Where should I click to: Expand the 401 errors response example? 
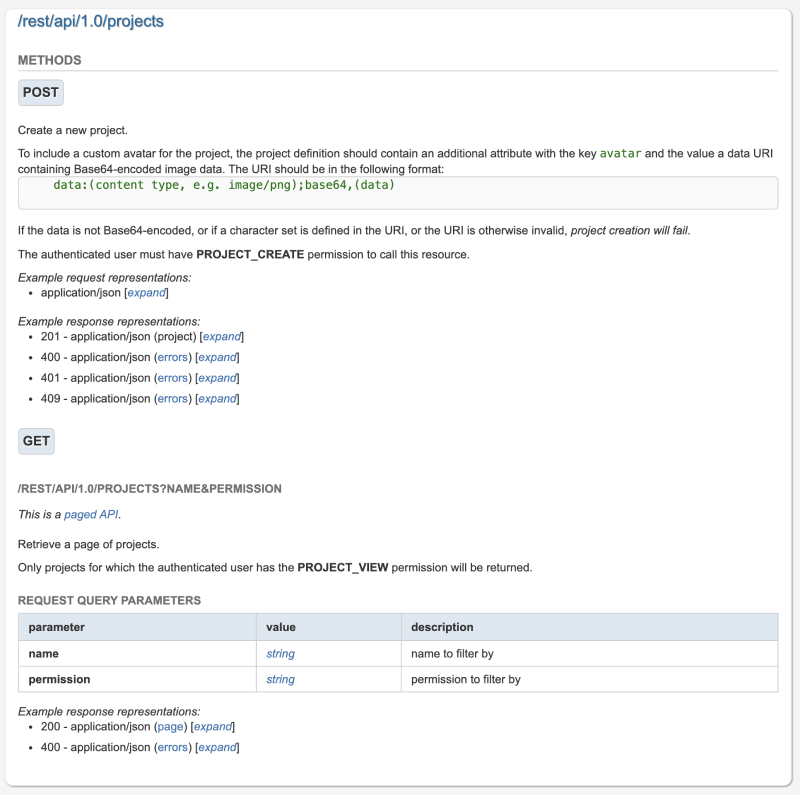pos(218,378)
